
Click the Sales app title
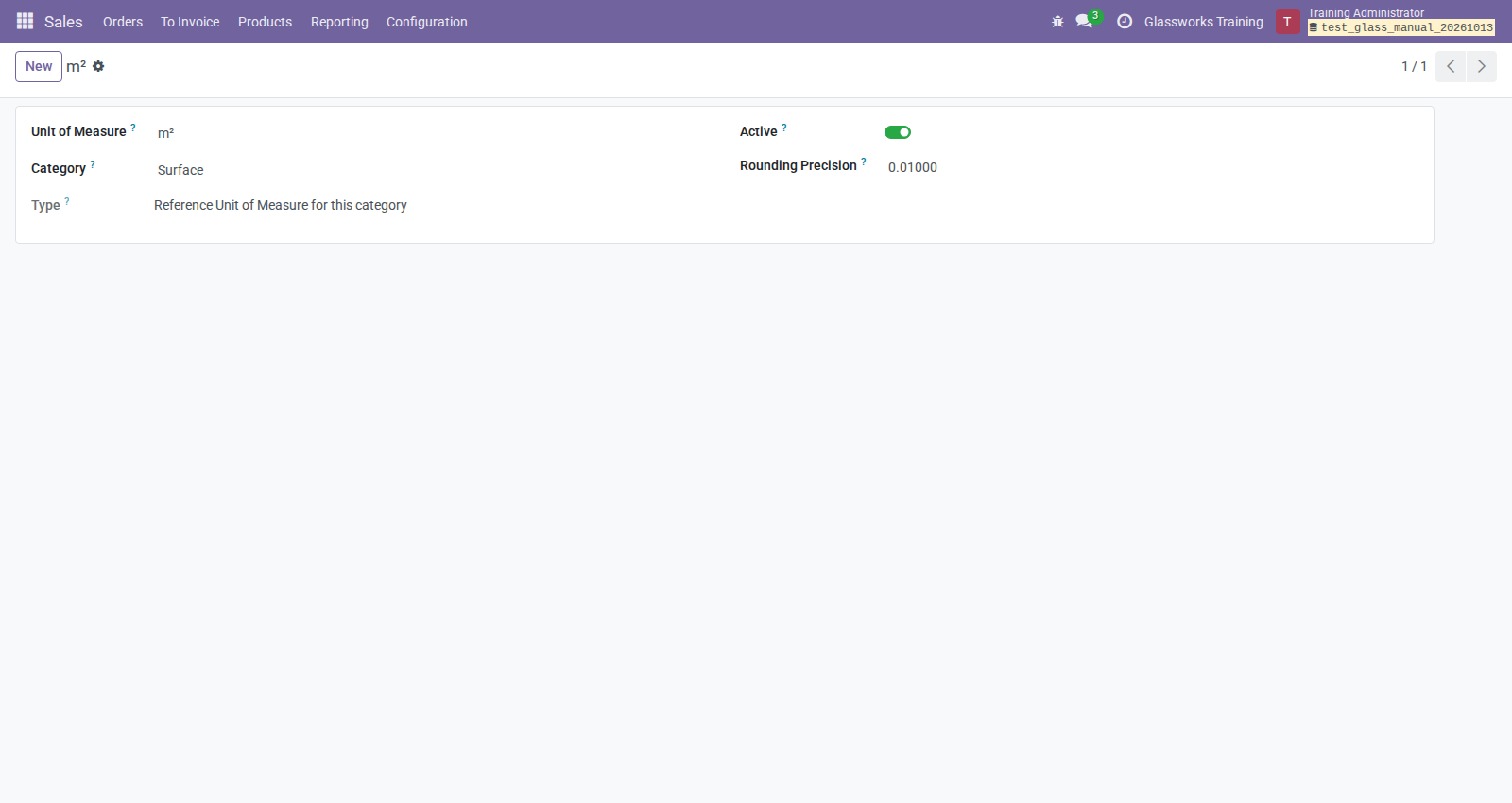[63, 22]
